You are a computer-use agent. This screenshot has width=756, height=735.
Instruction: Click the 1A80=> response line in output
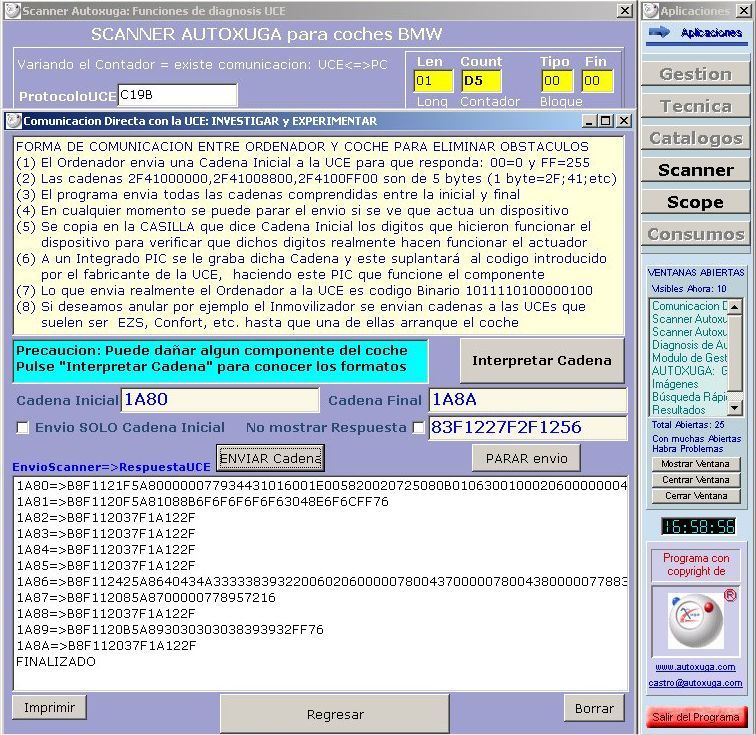(321, 486)
